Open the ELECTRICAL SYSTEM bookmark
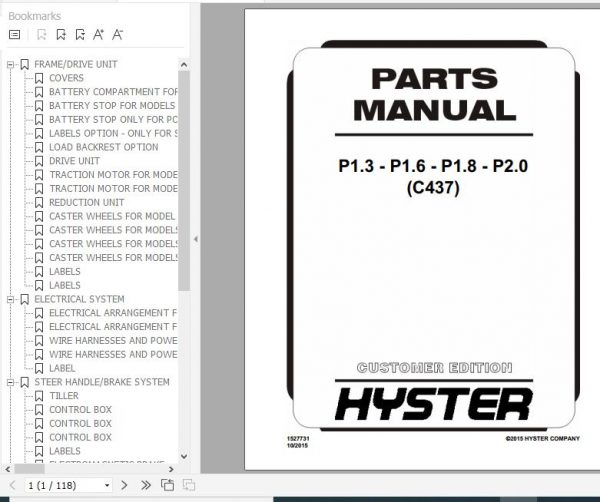 pyautogui.click(x=79, y=299)
